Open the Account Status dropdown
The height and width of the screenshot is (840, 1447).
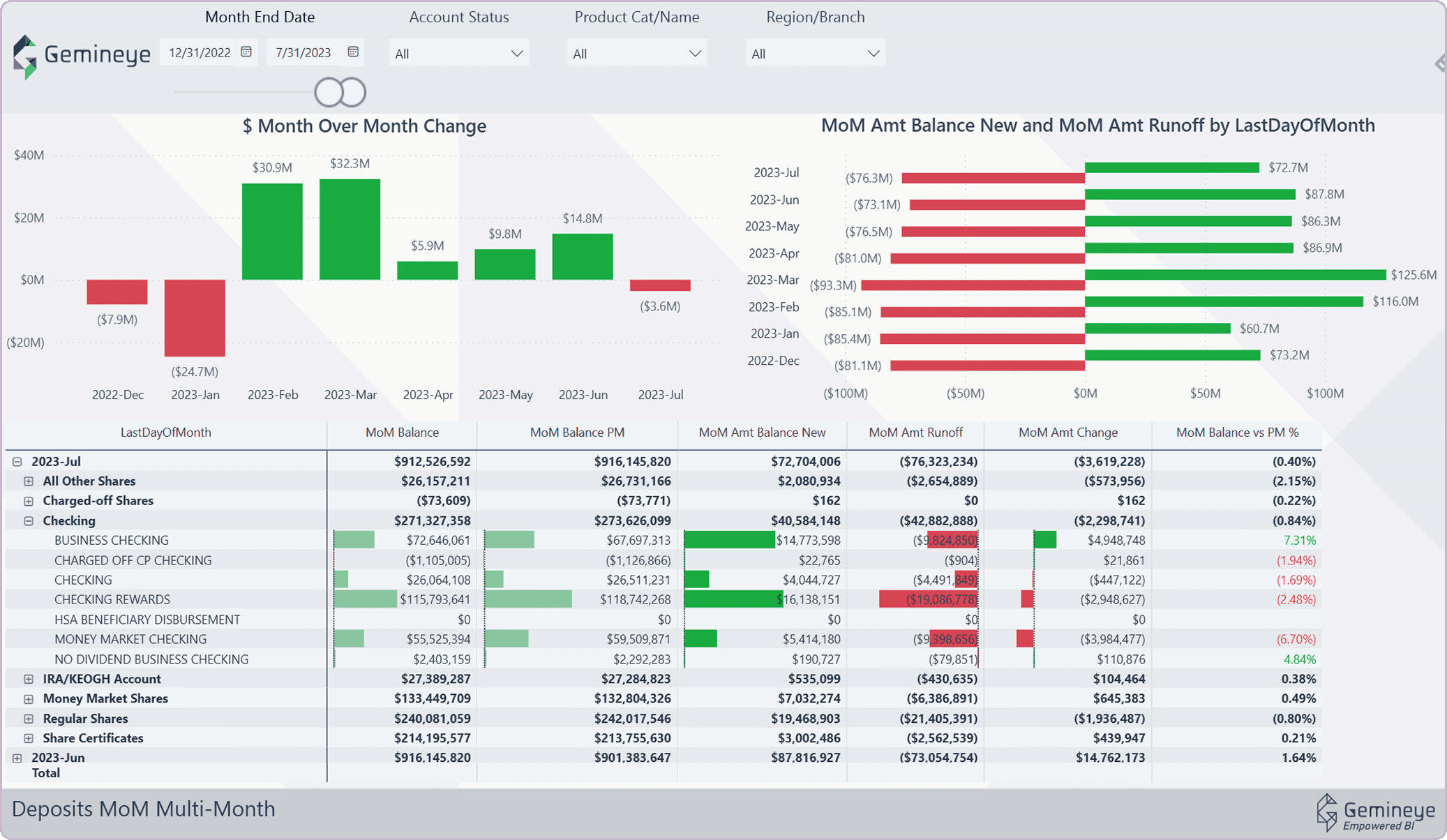458,54
